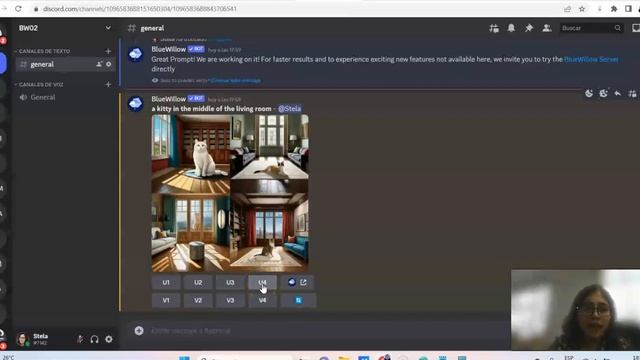
Task: Click the BlueWillow external link button
Action: pyautogui.click(x=297, y=282)
